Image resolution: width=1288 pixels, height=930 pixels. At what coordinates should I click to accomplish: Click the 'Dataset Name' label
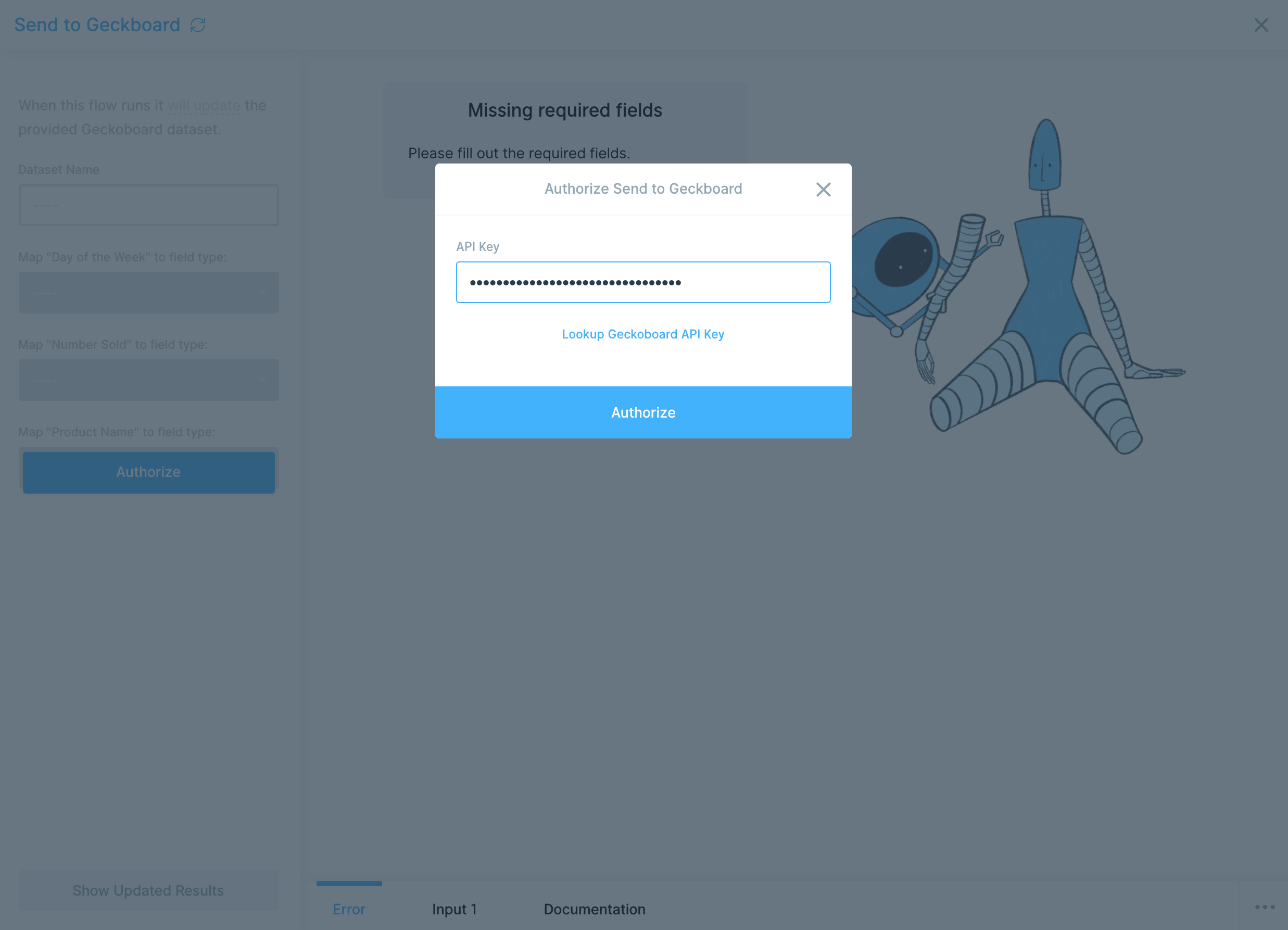coord(58,169)
